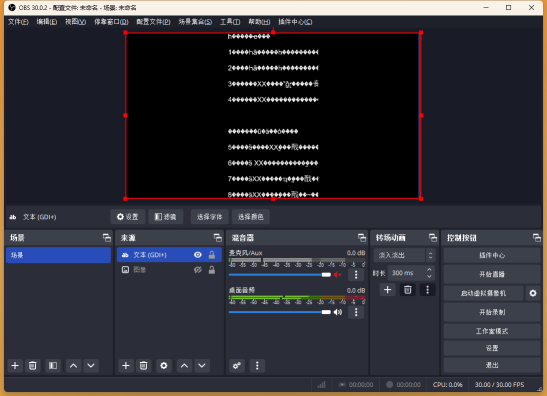Increase transition duration stepper up
This screenshot has height=396, width=547.
pos(429,270)
